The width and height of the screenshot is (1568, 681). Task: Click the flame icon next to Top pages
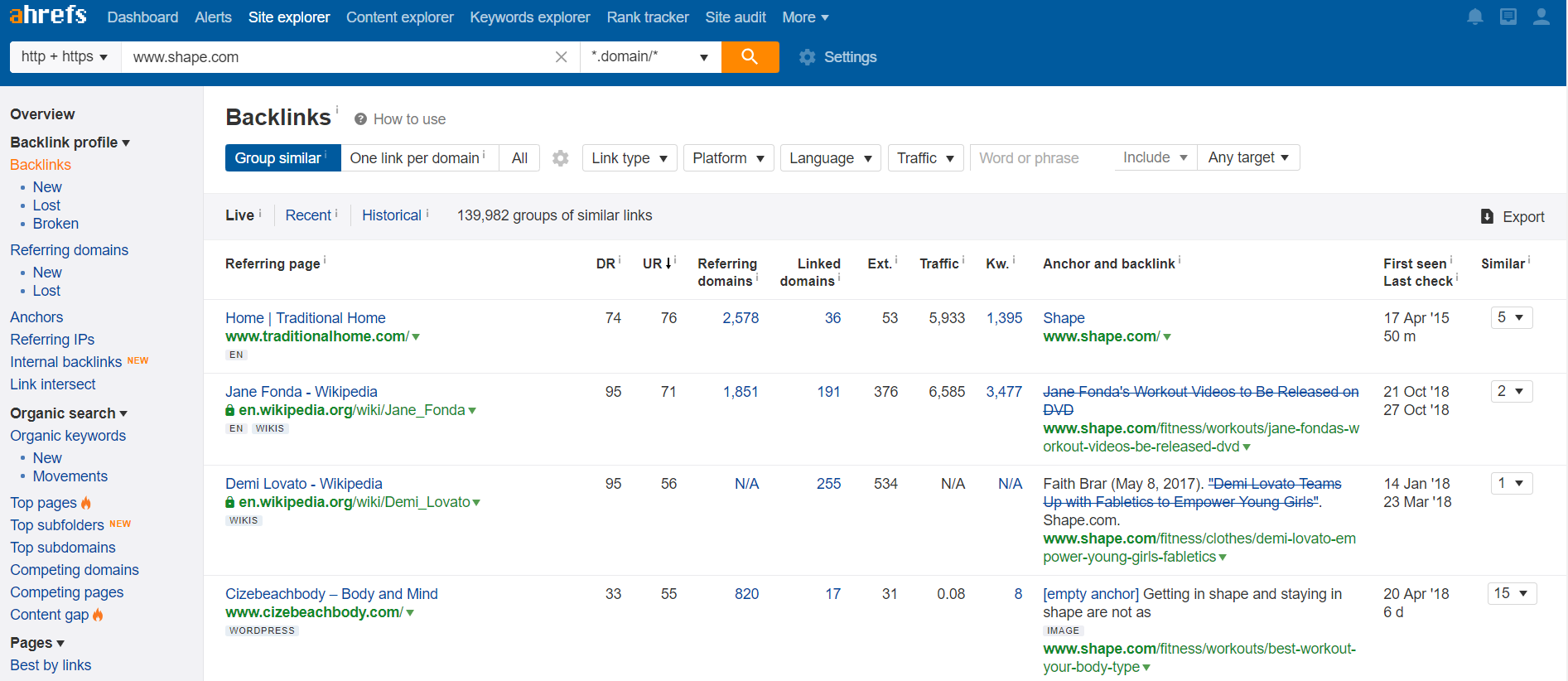[86, 503]
